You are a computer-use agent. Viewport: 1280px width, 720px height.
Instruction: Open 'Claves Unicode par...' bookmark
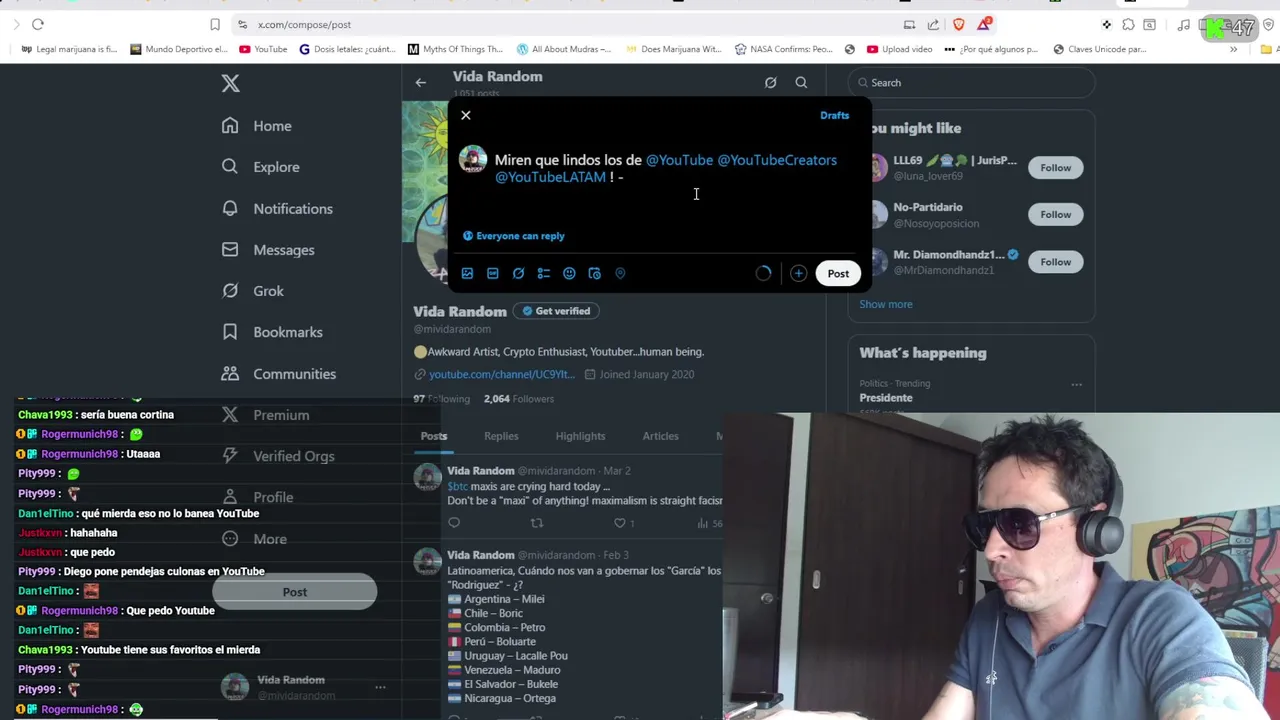pyautogui.click(x=1099, y=49)
